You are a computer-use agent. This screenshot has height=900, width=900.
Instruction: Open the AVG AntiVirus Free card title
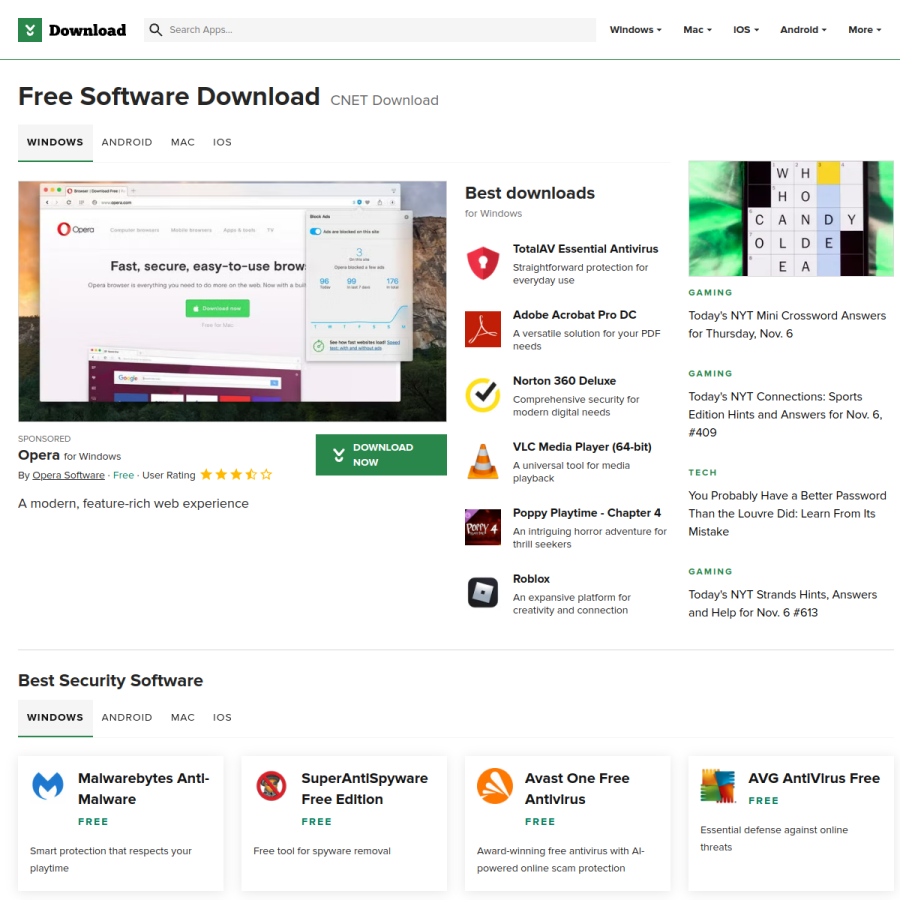coord(814,778)
